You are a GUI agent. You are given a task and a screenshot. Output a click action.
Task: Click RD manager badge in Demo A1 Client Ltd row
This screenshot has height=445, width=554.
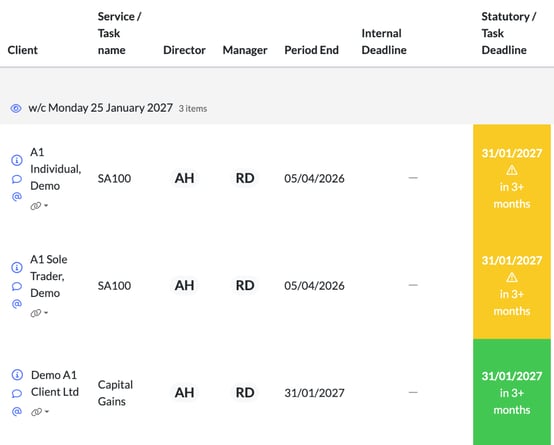[x=245, y=393]
